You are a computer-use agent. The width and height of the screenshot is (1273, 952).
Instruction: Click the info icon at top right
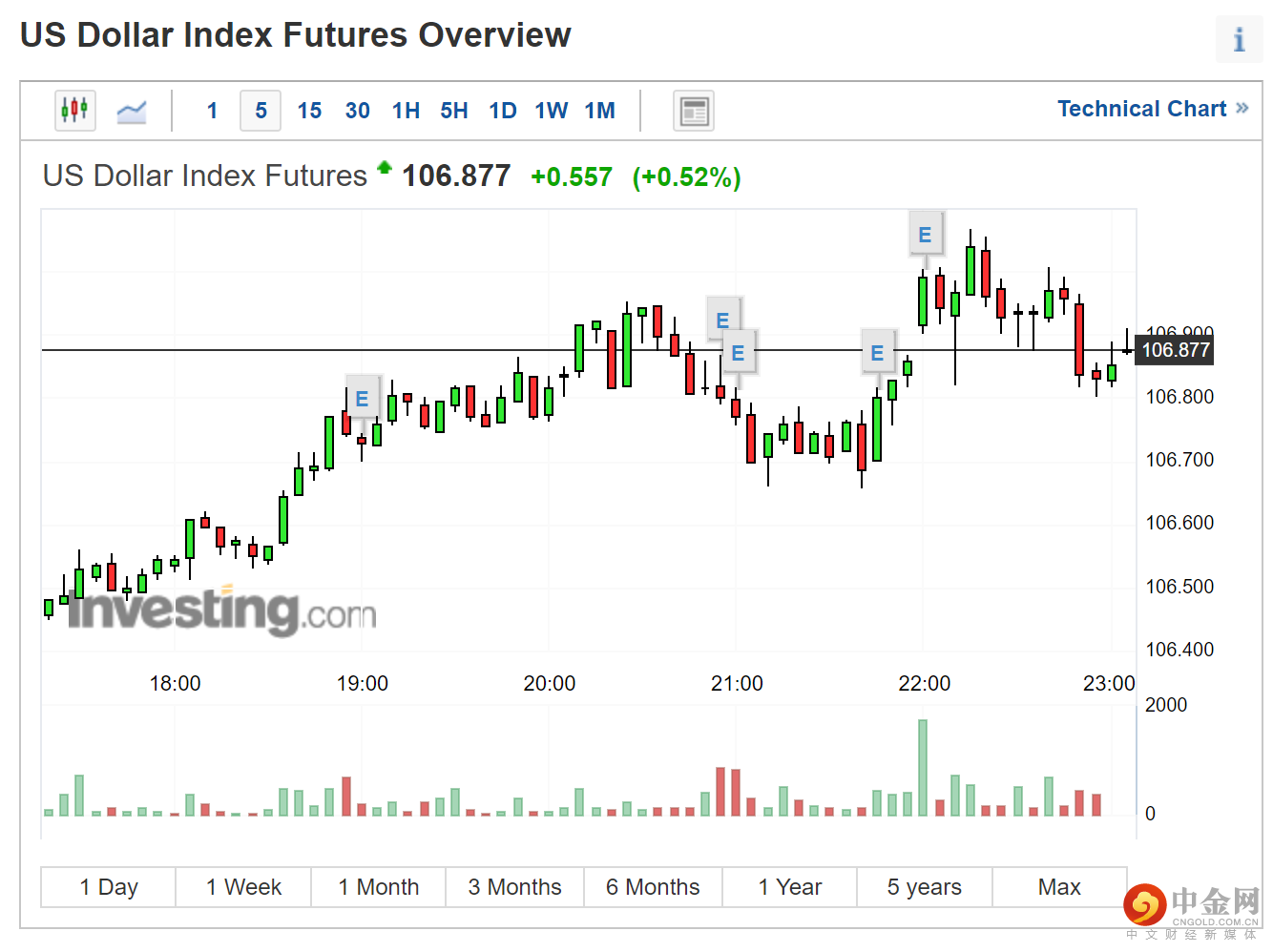(1239, 40)
